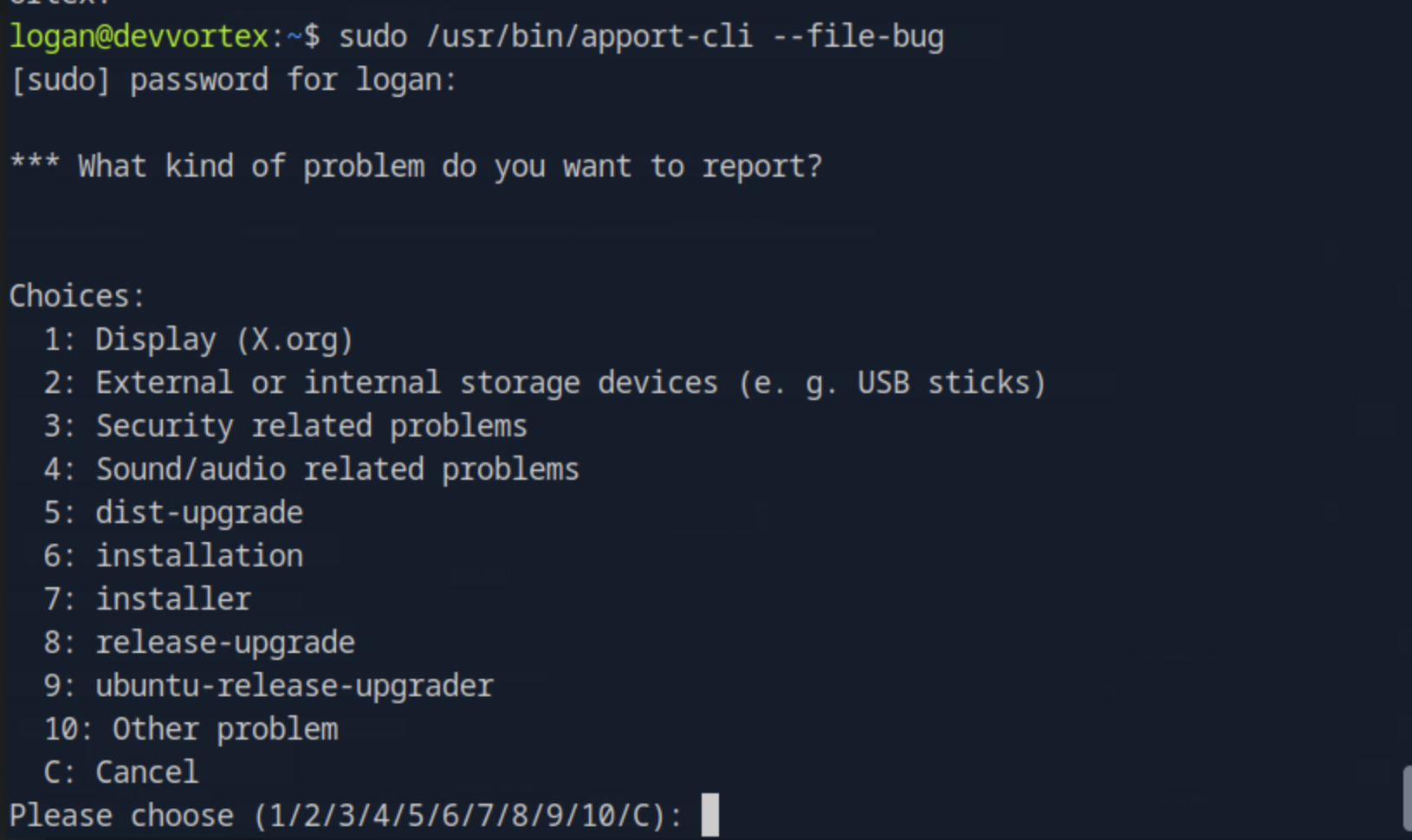Click the "6: installation" choice line
Screen dimensions: 1412x840
tap(173, 556)
